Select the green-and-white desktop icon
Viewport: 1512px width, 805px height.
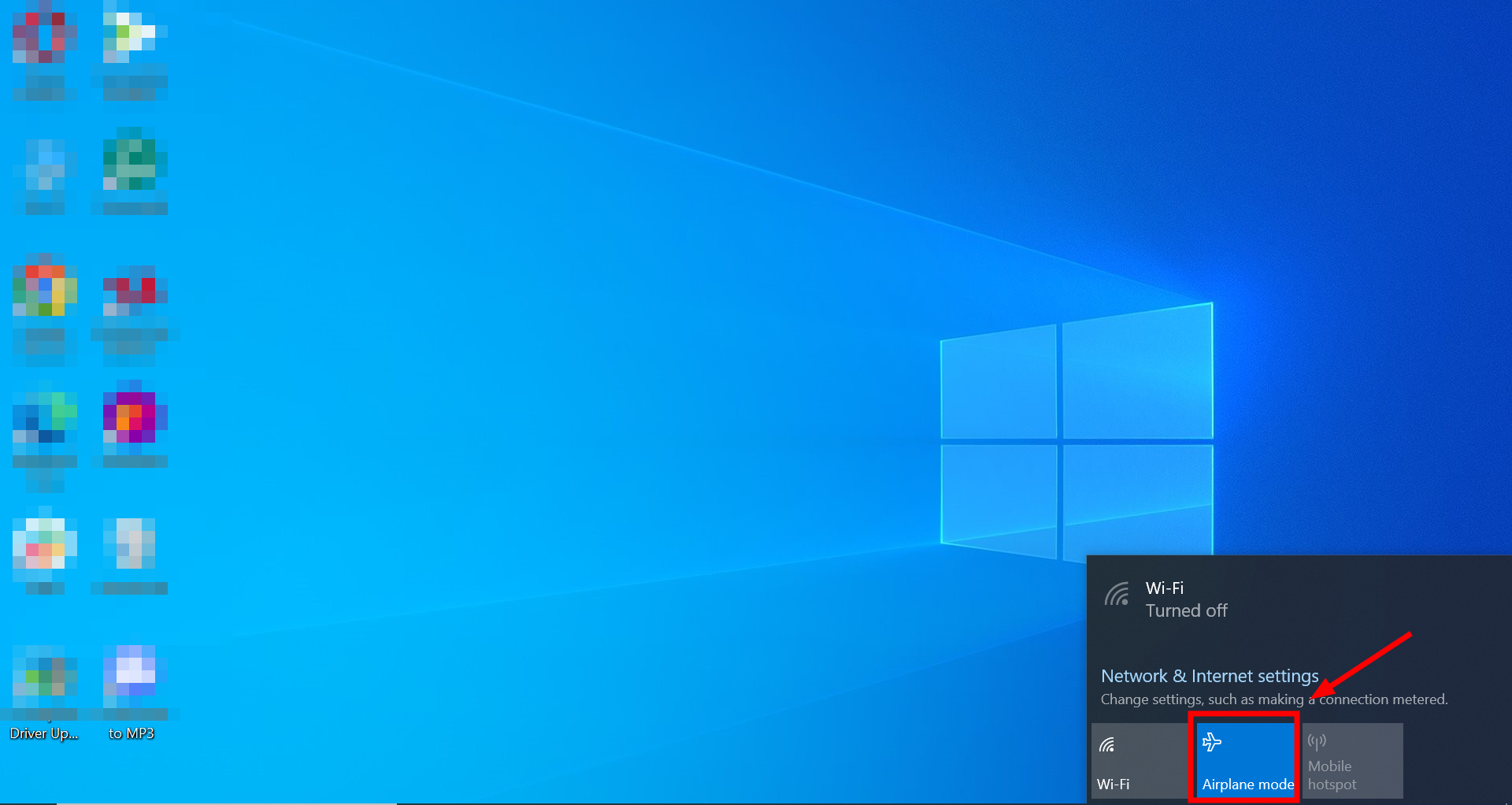point(131,38)
